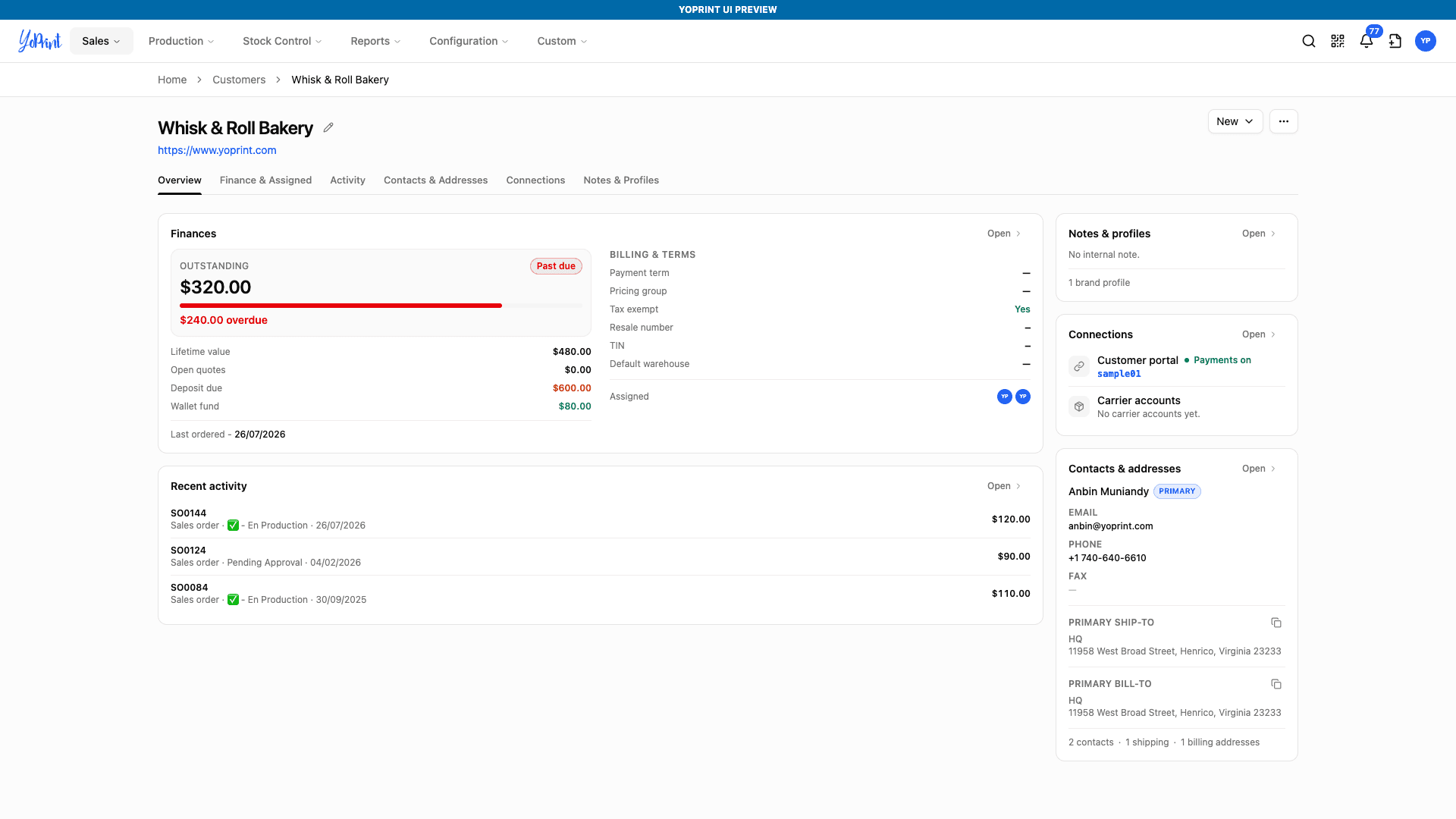The image size is (1456, 819).
Task: Go to Home in the breadcrumb
Action: 172,80
